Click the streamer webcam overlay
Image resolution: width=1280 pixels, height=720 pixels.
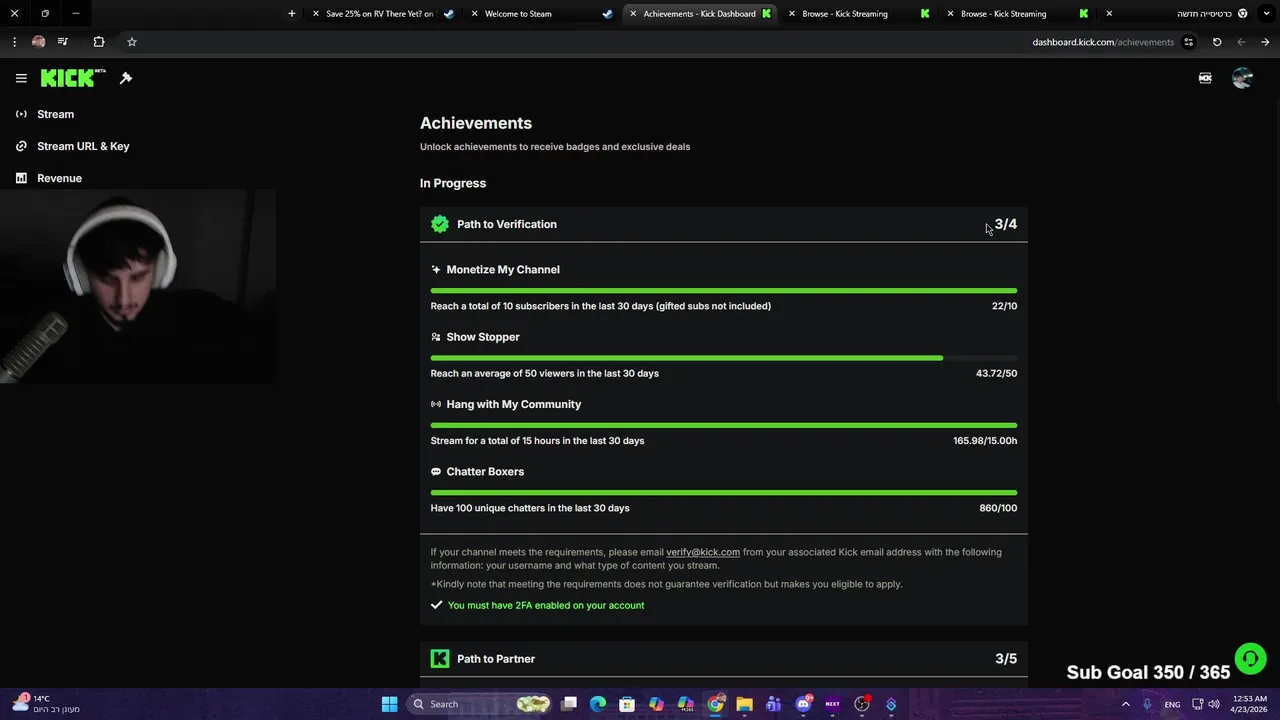(x=138, y=286)
